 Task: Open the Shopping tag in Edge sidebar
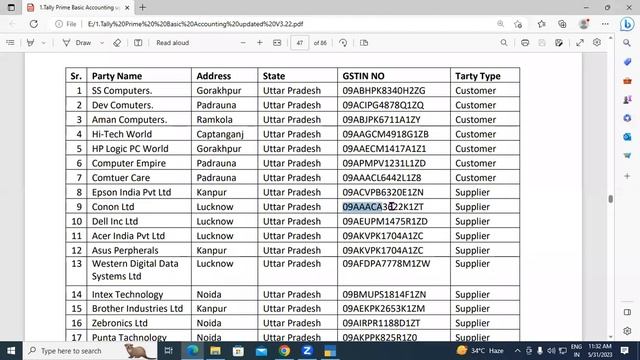point(627,62)
